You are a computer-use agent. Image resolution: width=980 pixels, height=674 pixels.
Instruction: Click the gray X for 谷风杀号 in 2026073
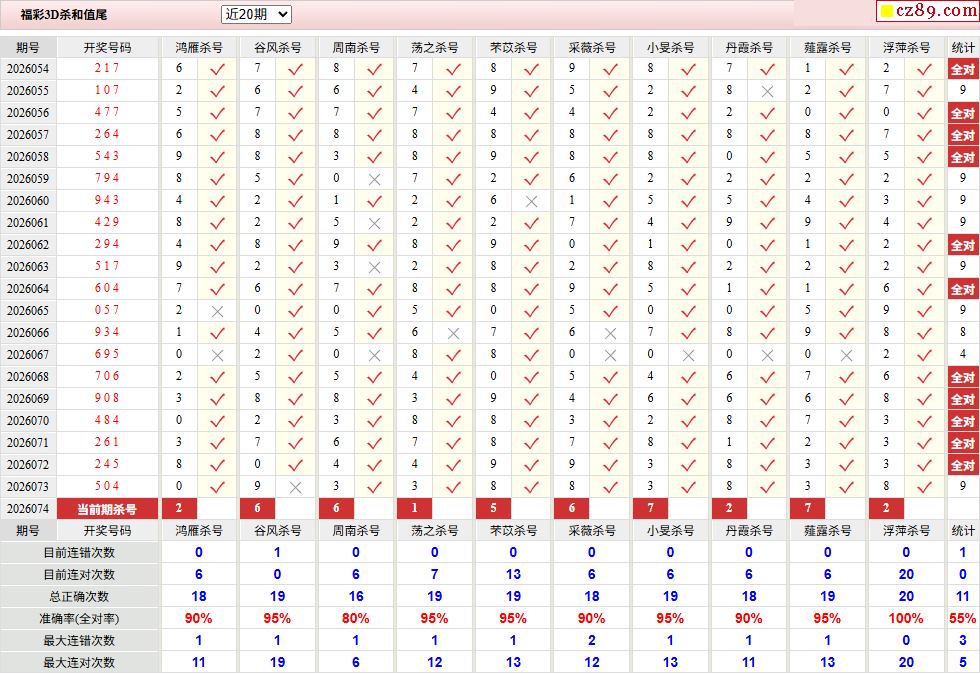(296, 487)
